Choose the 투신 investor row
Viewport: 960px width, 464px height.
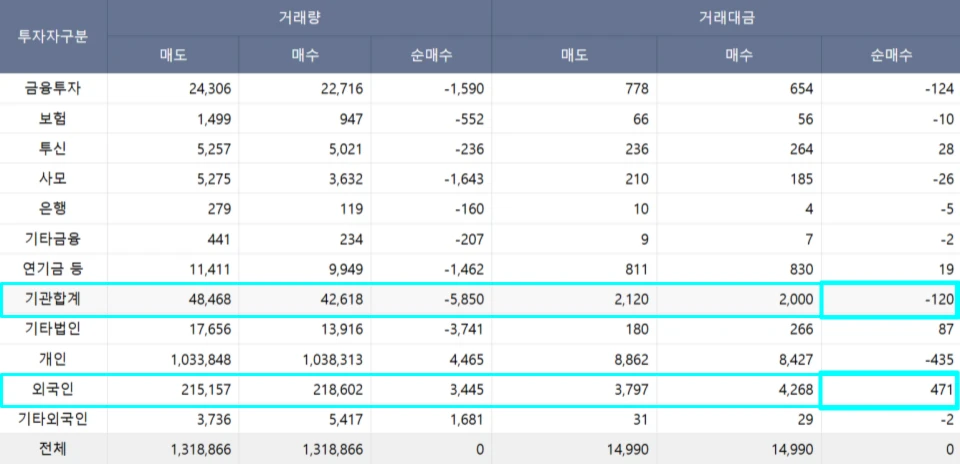pos(53,148)
